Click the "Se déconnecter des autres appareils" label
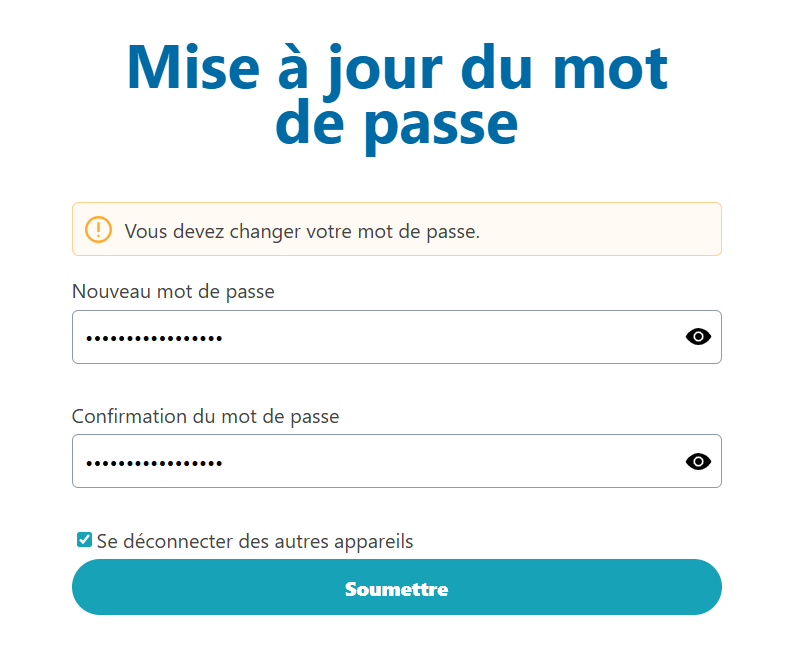This screenshot has width=812, height=654. point(254,541)
